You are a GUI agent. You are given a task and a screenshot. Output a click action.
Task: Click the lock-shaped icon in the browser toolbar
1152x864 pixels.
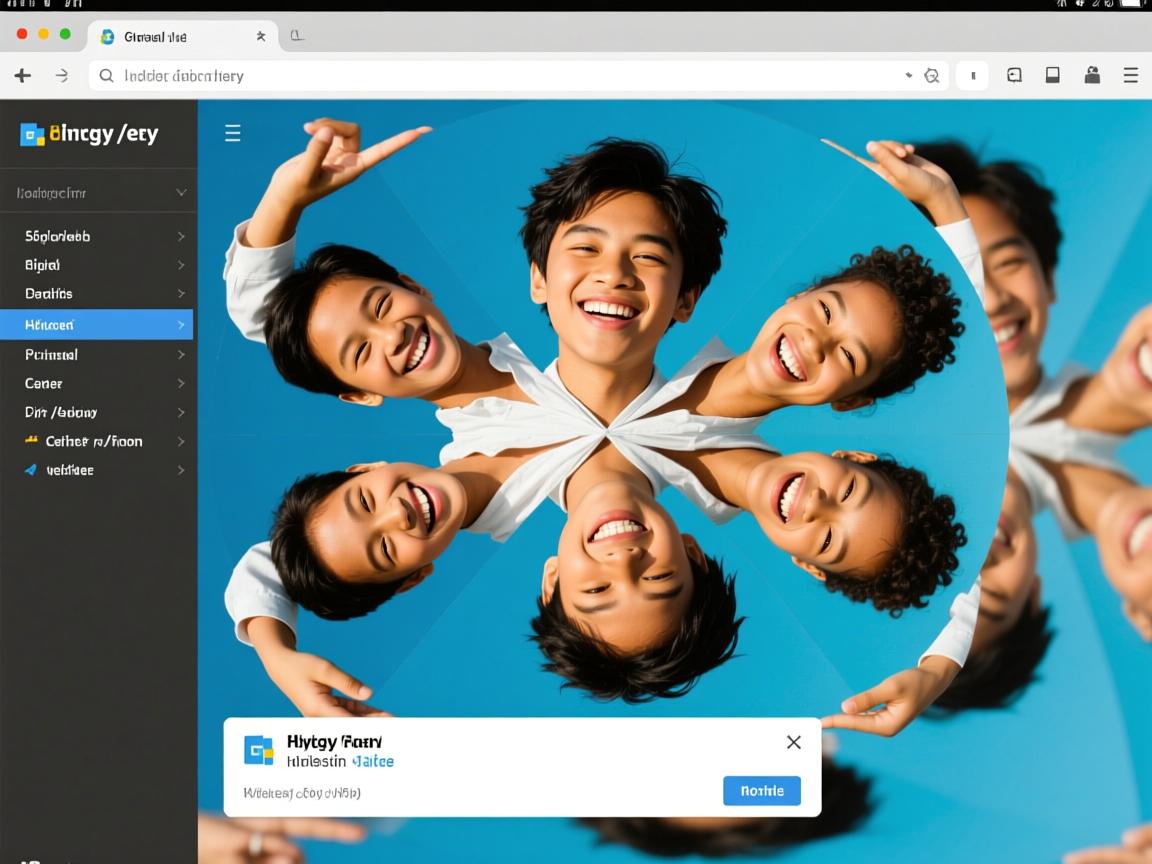coord(1092,75)
